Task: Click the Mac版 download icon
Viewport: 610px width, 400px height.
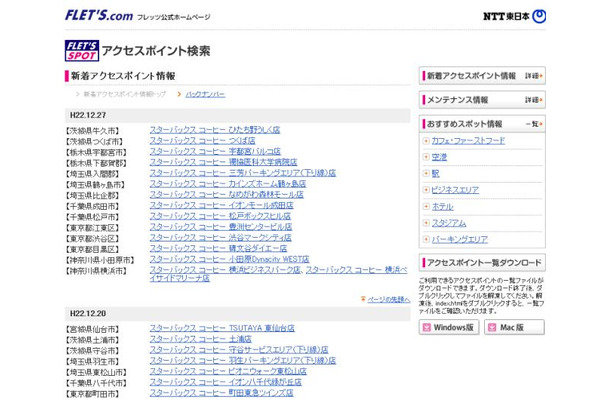Action: (x=492, y=327)
